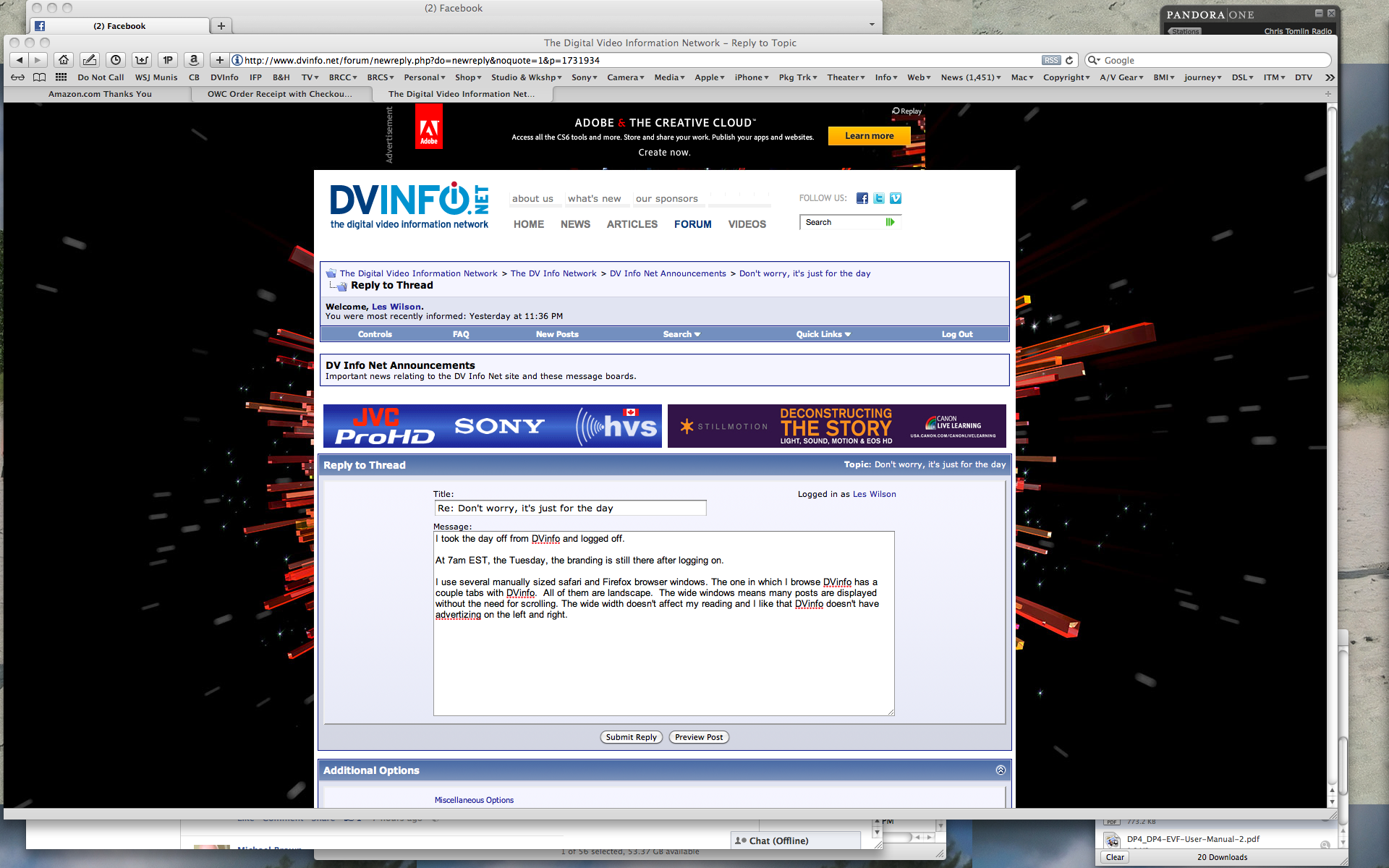Open the Quick Links dropdown

tap(823, 334)
